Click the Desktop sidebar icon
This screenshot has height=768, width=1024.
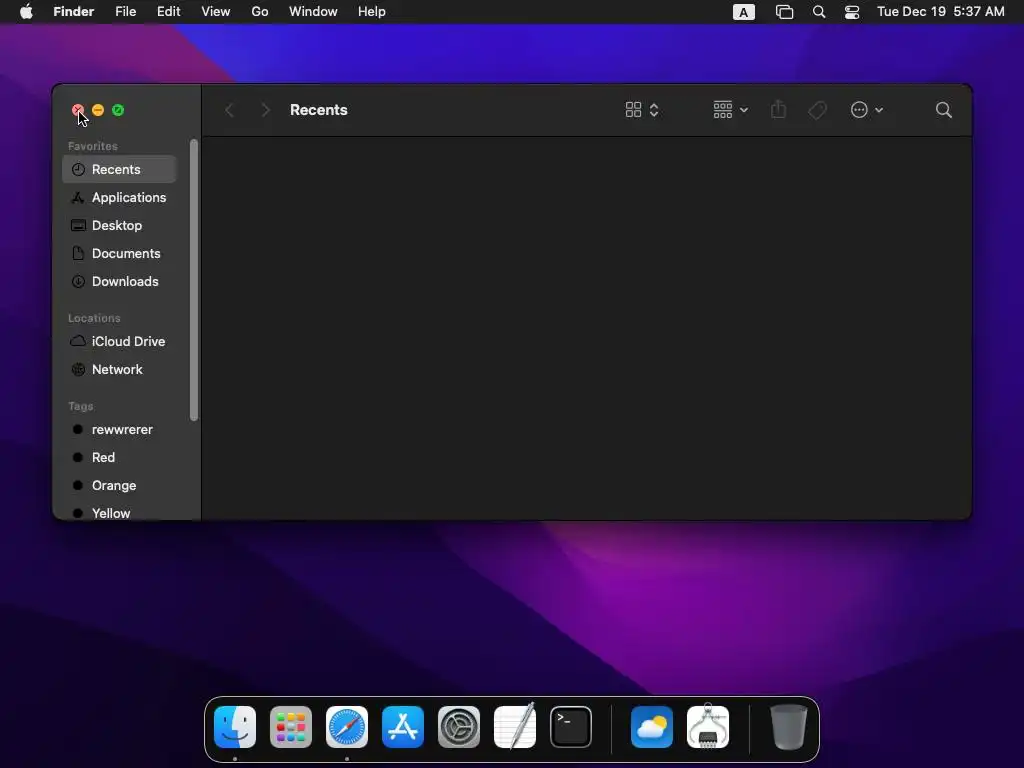(x=78, y=225)
